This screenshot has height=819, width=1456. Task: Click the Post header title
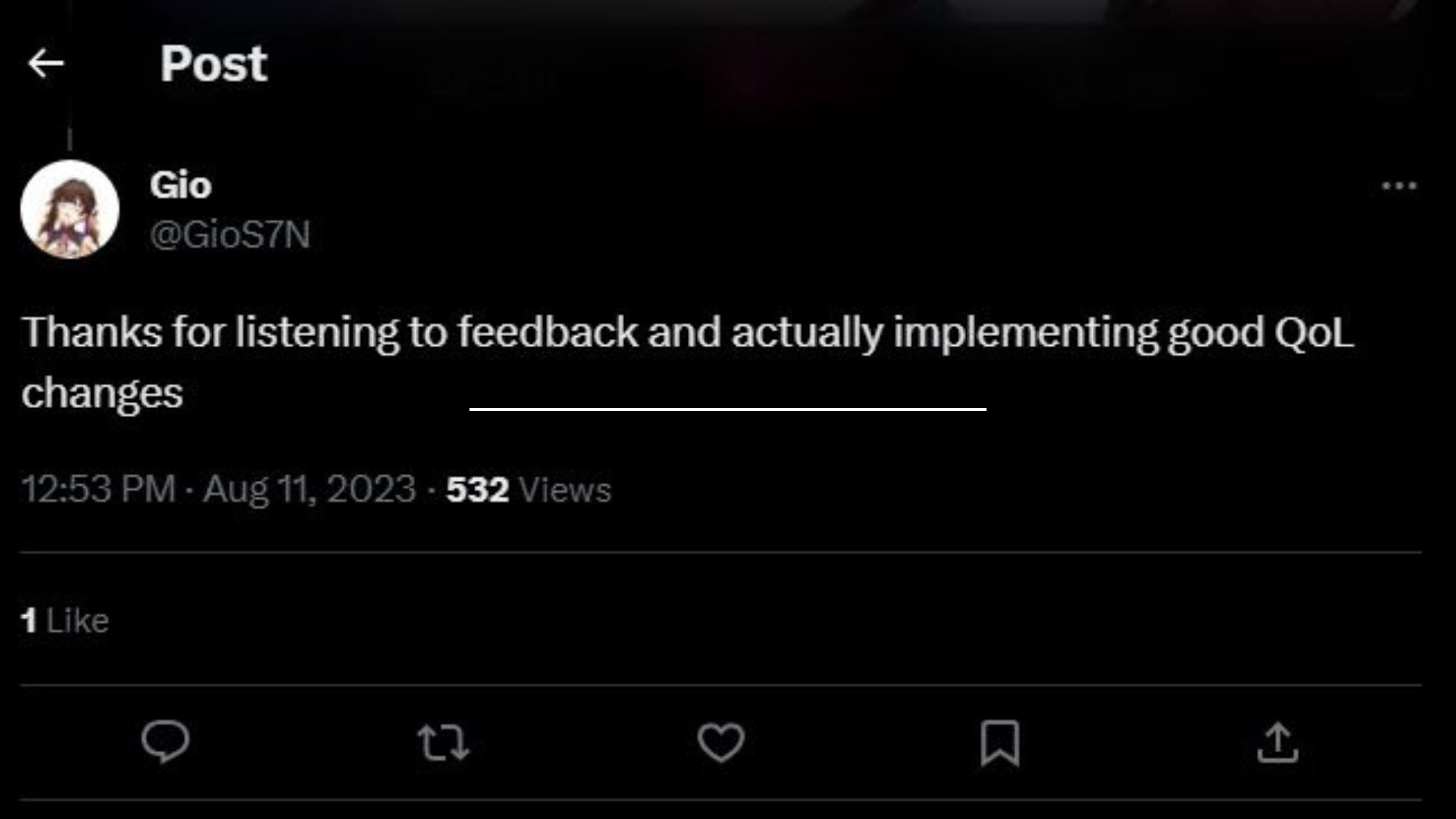pos(213,64)
